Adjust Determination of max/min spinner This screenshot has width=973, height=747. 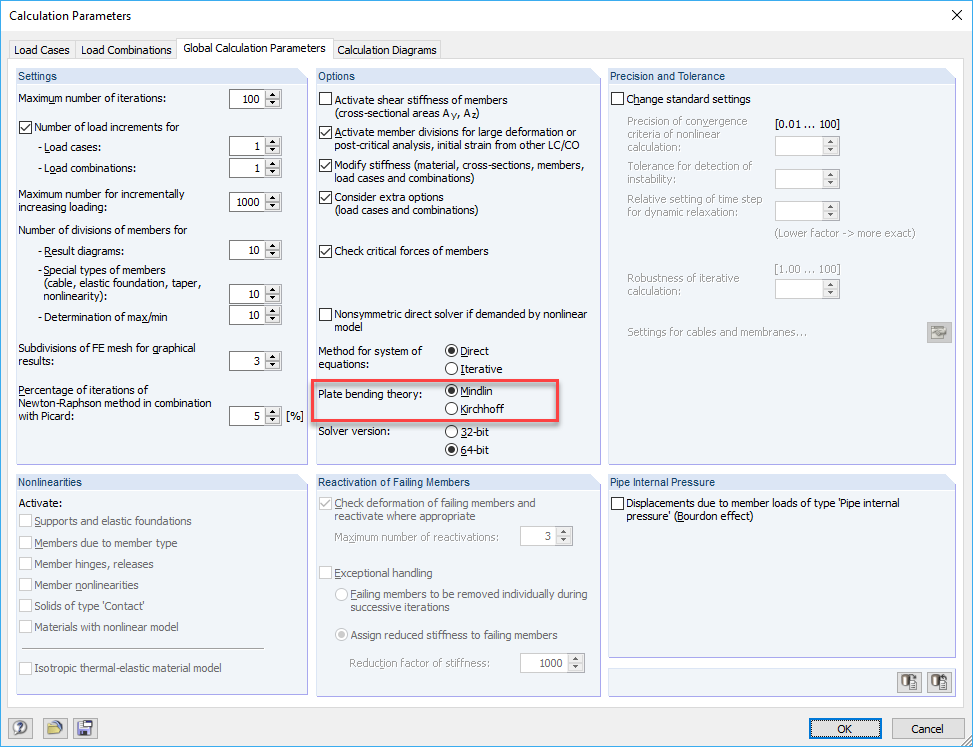273,315
